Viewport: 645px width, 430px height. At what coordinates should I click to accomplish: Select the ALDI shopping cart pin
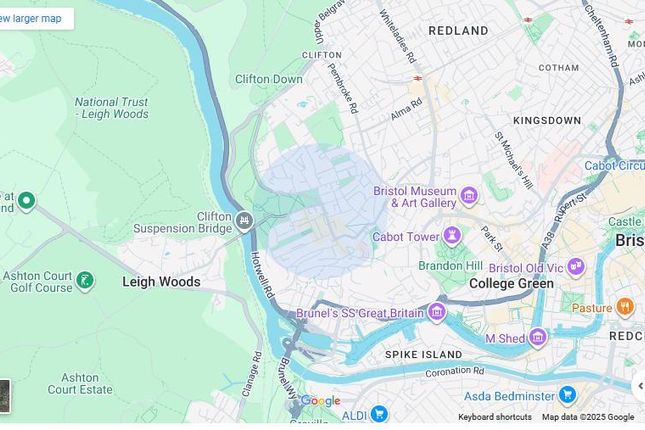[x=379, y=415]
